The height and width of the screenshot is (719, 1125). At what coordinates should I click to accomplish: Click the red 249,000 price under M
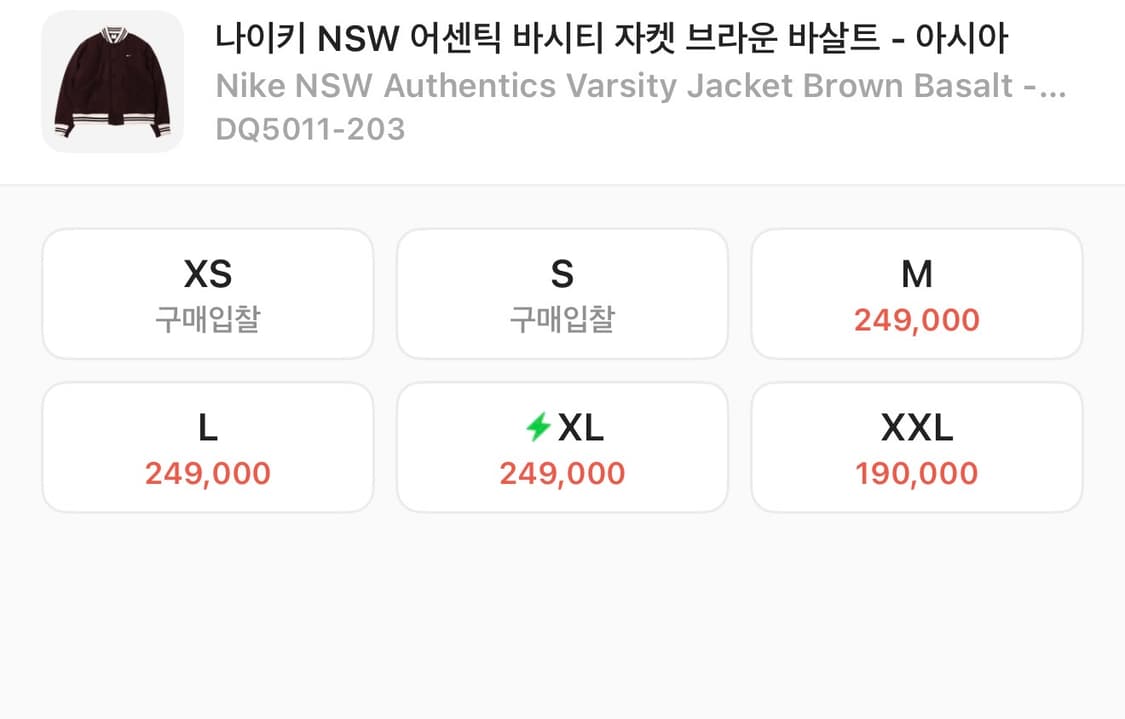[916, 320]
